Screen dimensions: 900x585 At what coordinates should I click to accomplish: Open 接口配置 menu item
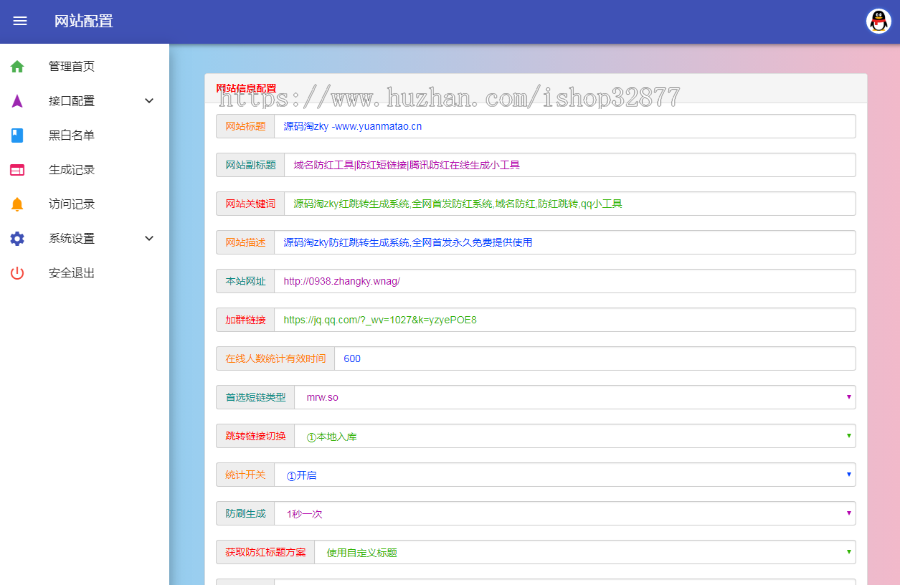coord(84,101)
